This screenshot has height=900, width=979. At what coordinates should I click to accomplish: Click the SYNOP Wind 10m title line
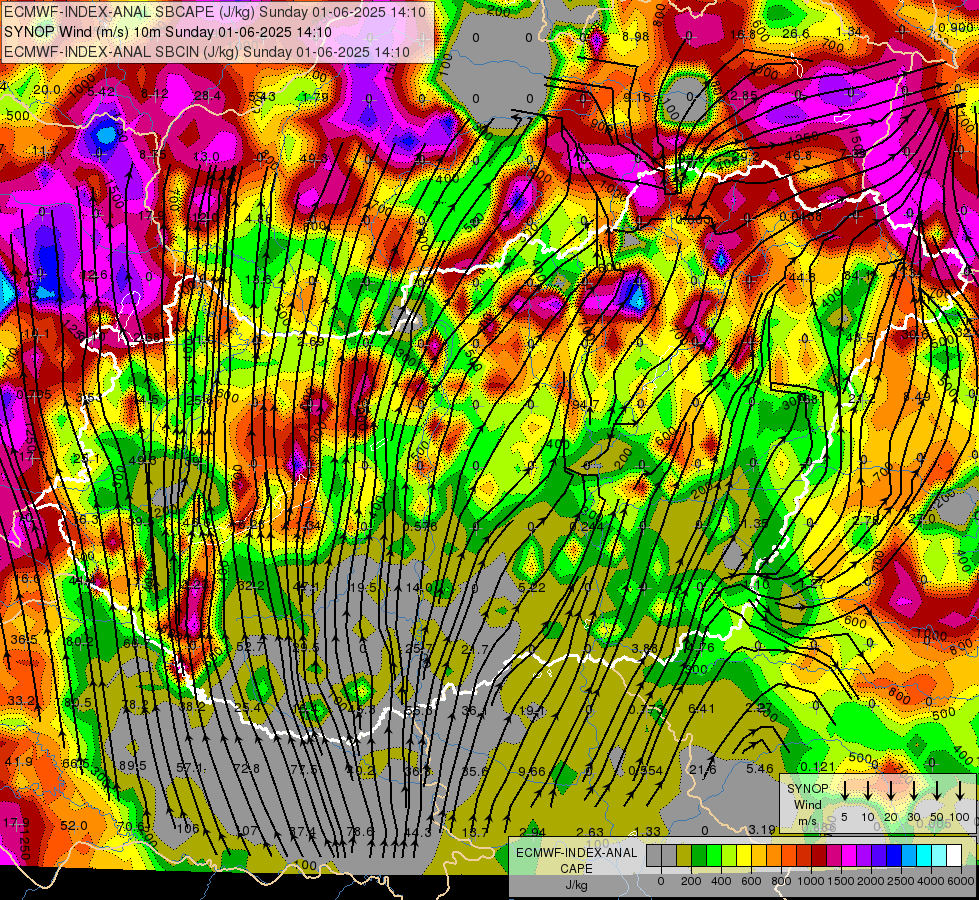pos(168,32)
